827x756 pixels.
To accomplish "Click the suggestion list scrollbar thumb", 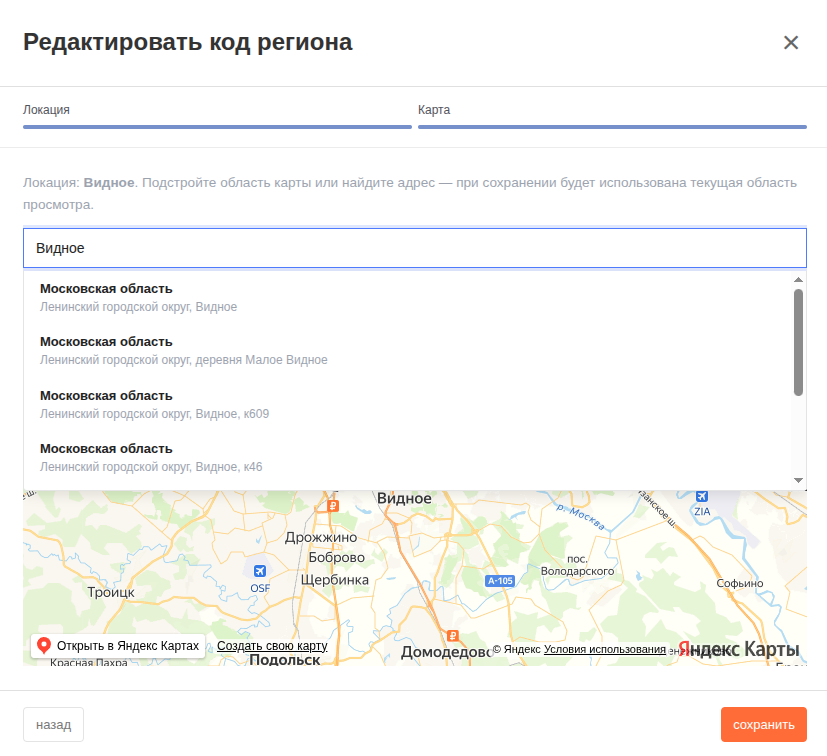I will (798, 342).
